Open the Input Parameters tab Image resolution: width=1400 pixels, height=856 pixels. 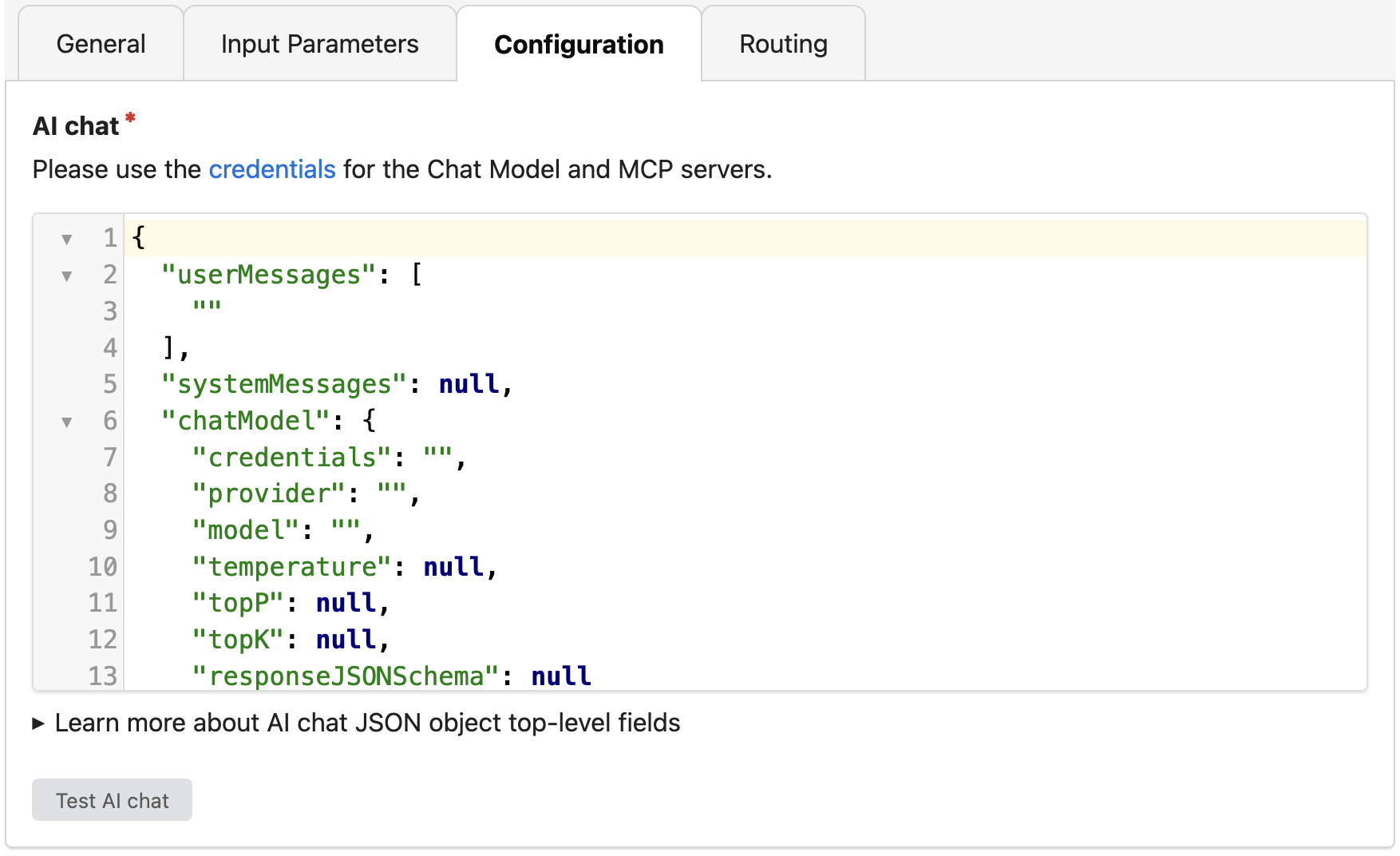pos(319,44)
